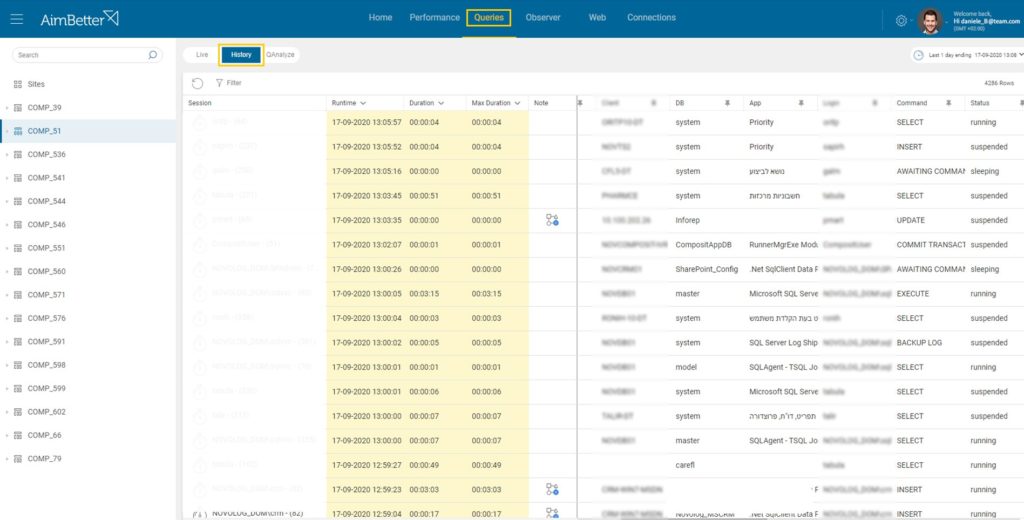Open the Runtime column sort chevron
Image resolution: width=1024 pixels, height=520 pixels.
[x=363, y=103]
